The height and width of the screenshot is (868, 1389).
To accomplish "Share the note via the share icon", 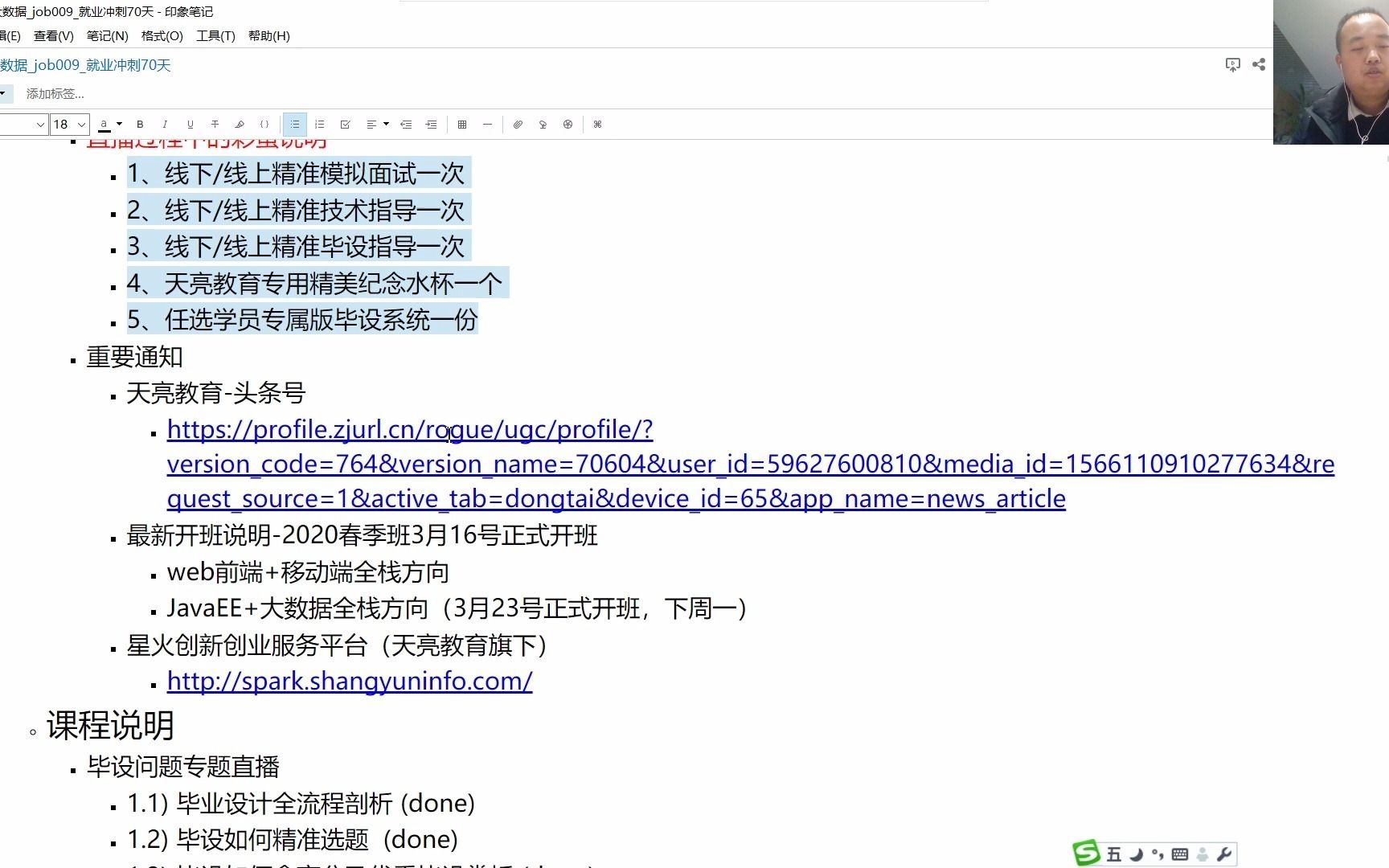I will point(1259,65).
